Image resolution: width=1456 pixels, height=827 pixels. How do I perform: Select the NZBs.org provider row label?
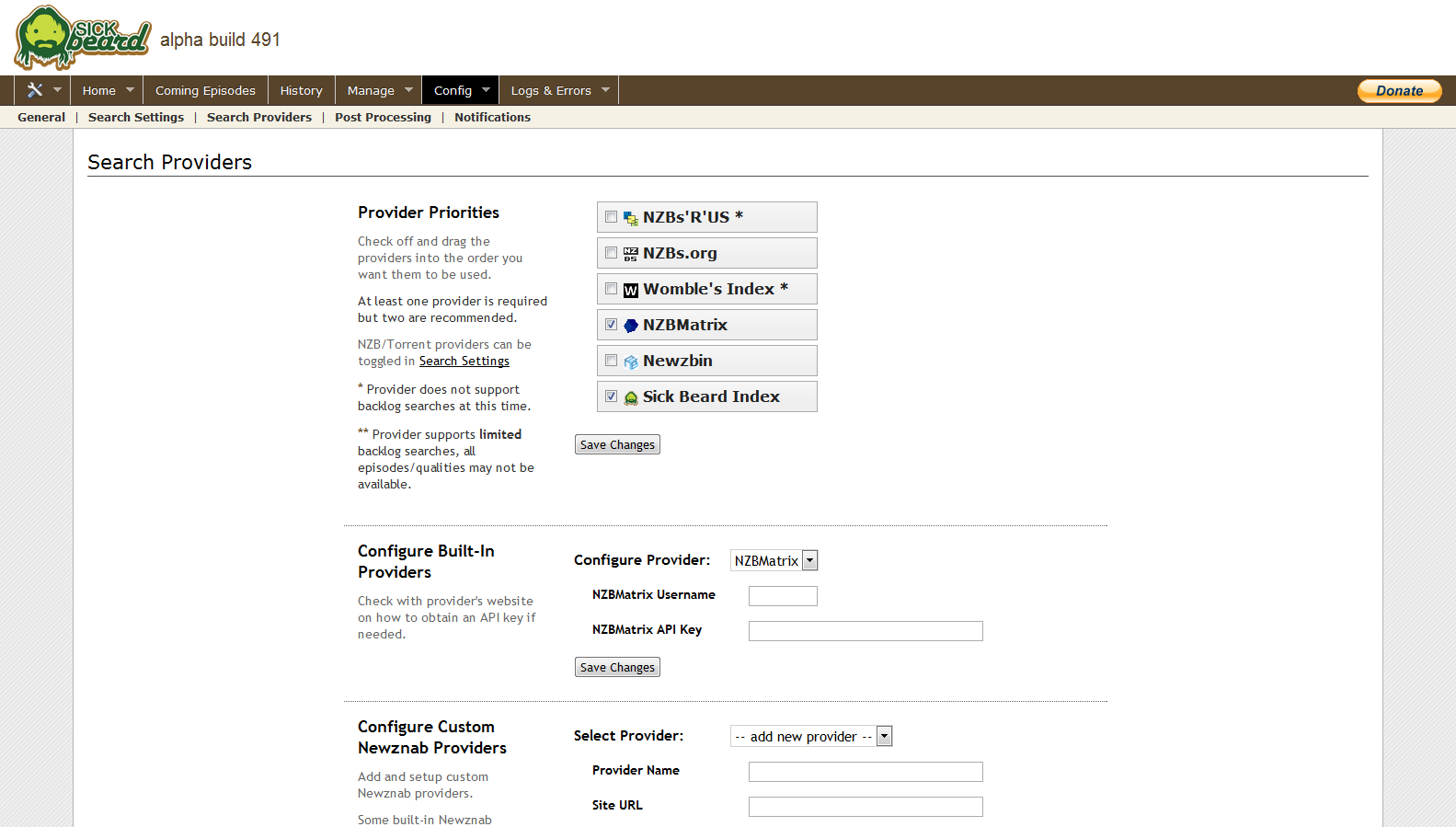coord(680,253)
